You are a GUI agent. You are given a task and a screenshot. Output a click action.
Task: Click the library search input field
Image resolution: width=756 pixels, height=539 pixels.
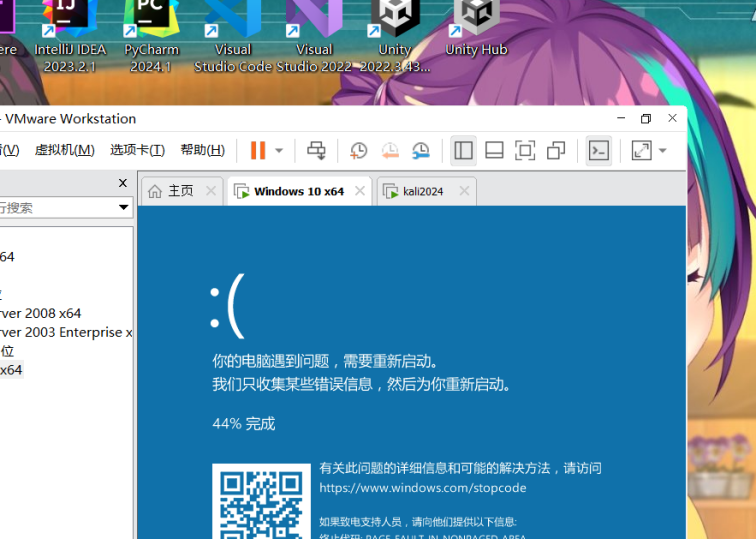57,208
